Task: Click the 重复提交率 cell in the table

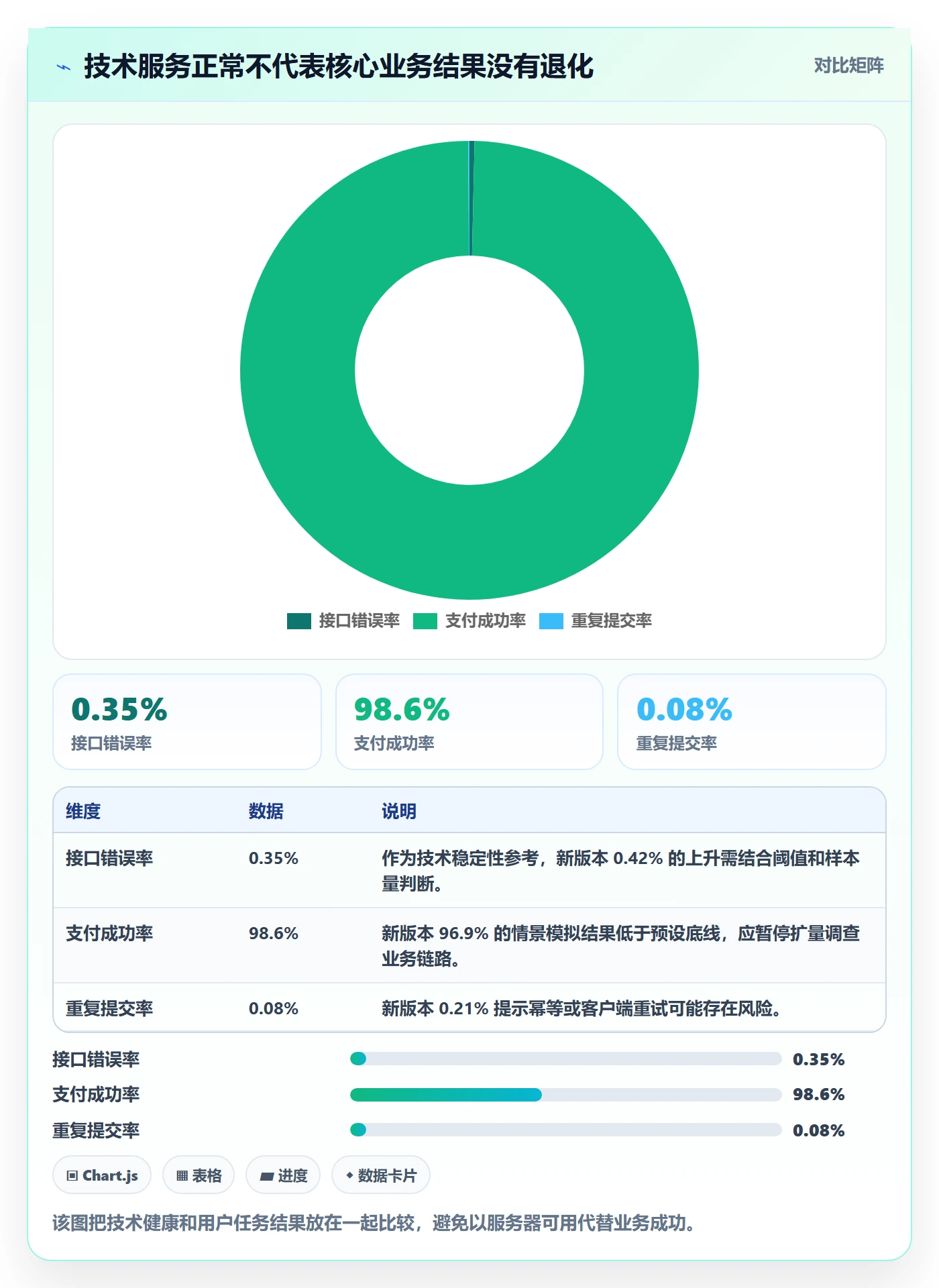Action: 109,1008
